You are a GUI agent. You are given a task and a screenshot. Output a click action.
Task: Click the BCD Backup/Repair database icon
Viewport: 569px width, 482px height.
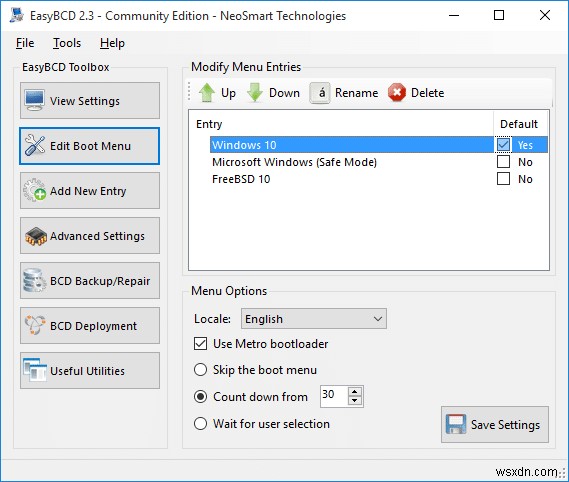click(34, 281)
